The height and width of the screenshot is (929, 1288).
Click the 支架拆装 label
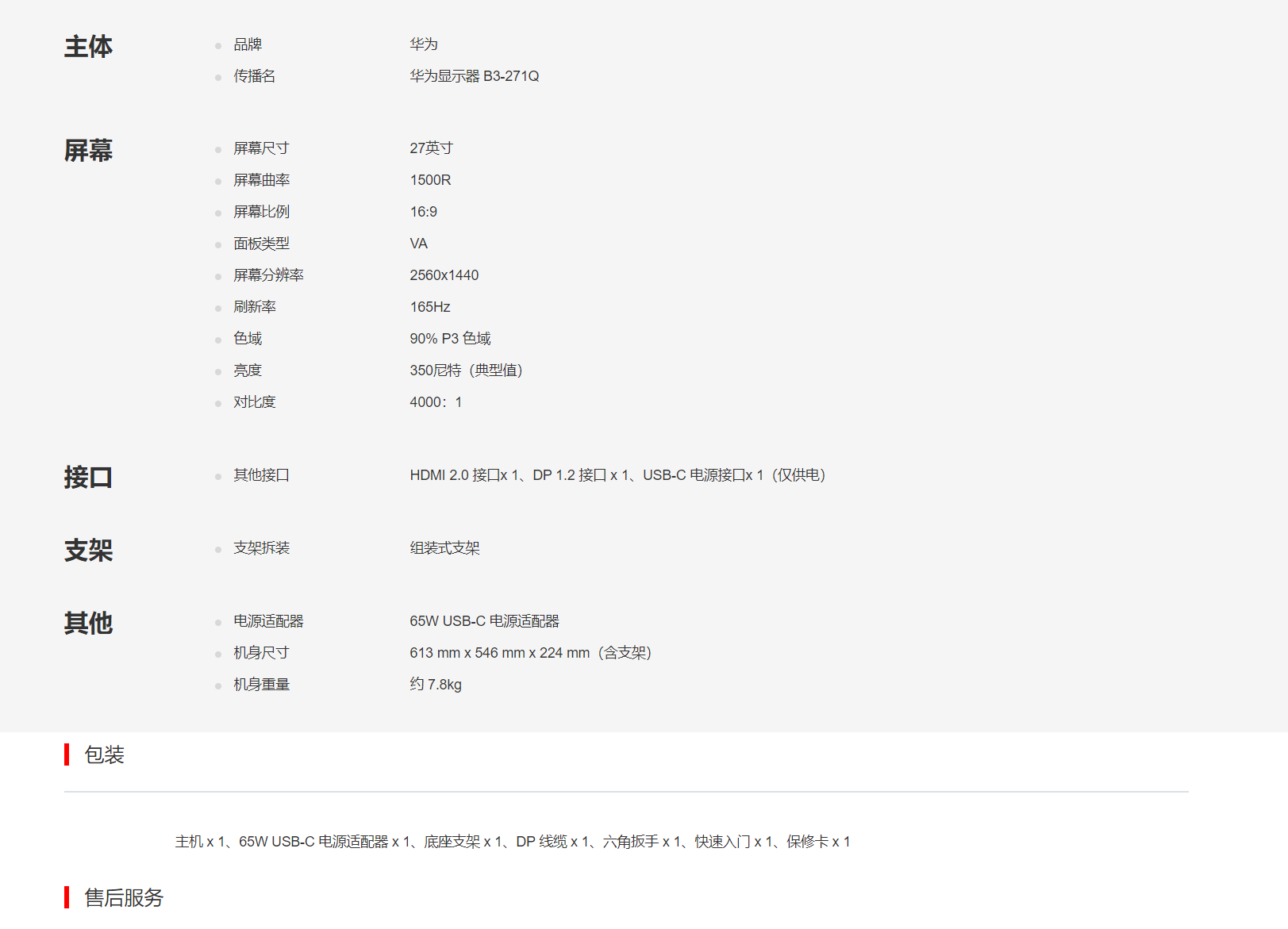pyautogui.click(x=261, y=548)
